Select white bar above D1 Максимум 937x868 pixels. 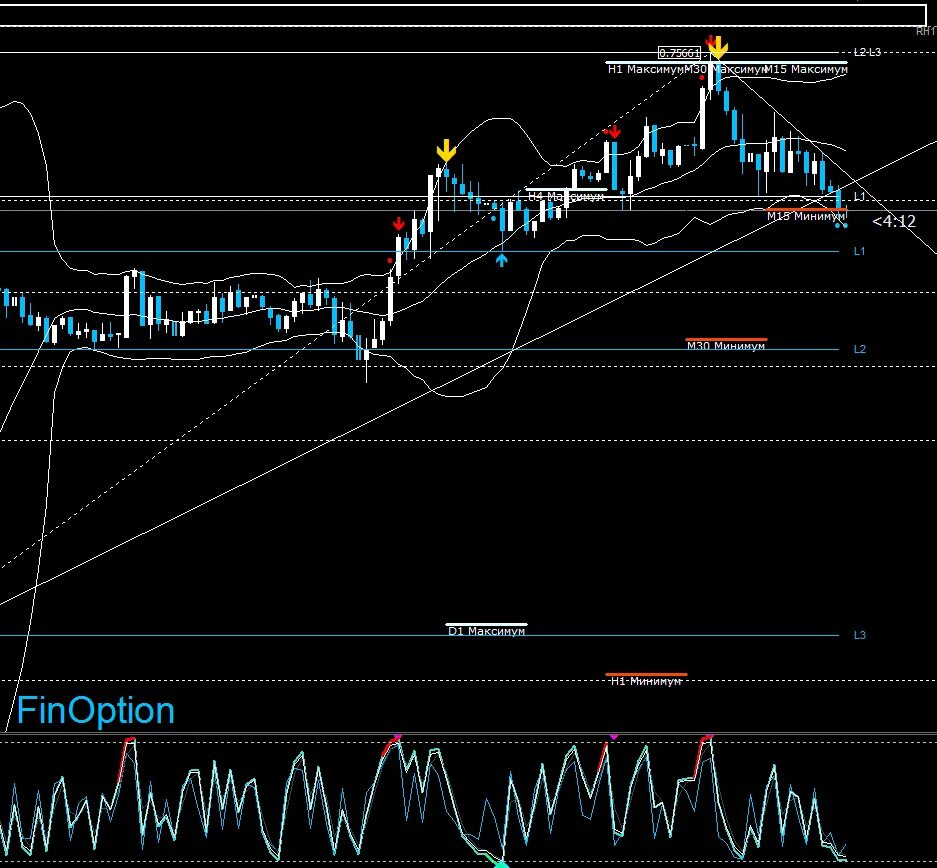pyautogui.click(x=486, y=624)
